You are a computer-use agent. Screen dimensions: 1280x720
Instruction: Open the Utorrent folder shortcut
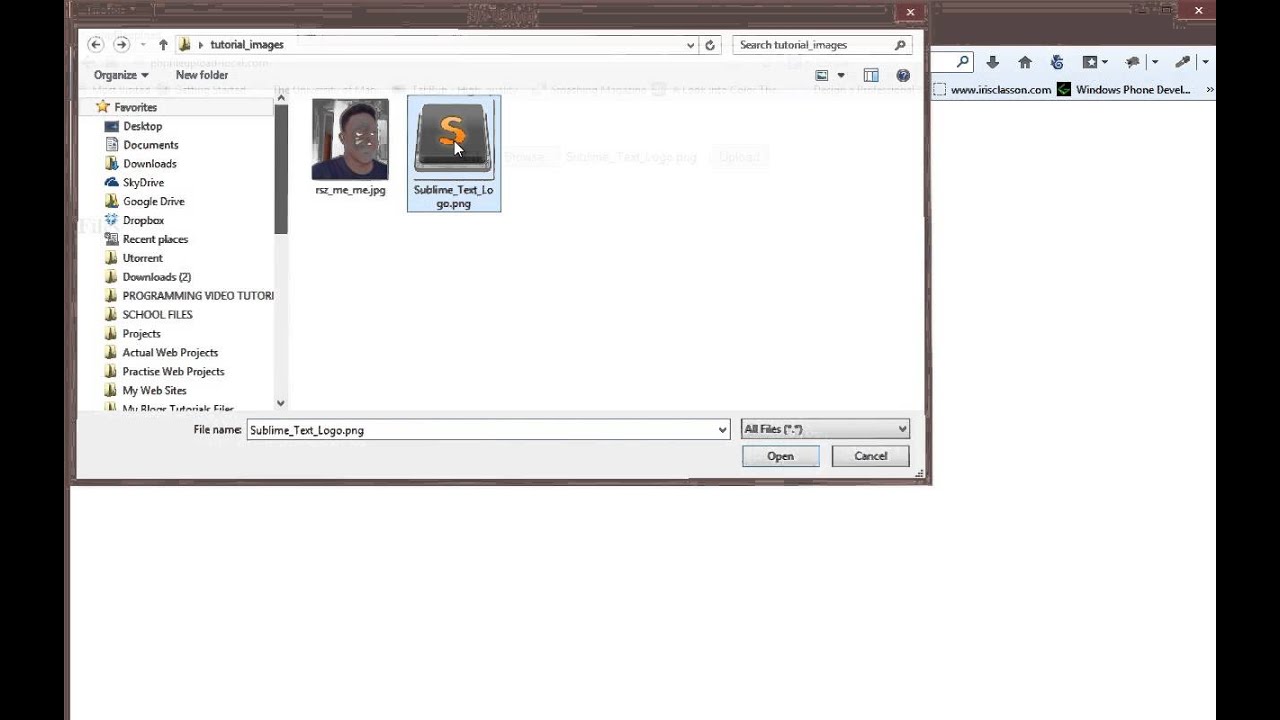point(142,258)
